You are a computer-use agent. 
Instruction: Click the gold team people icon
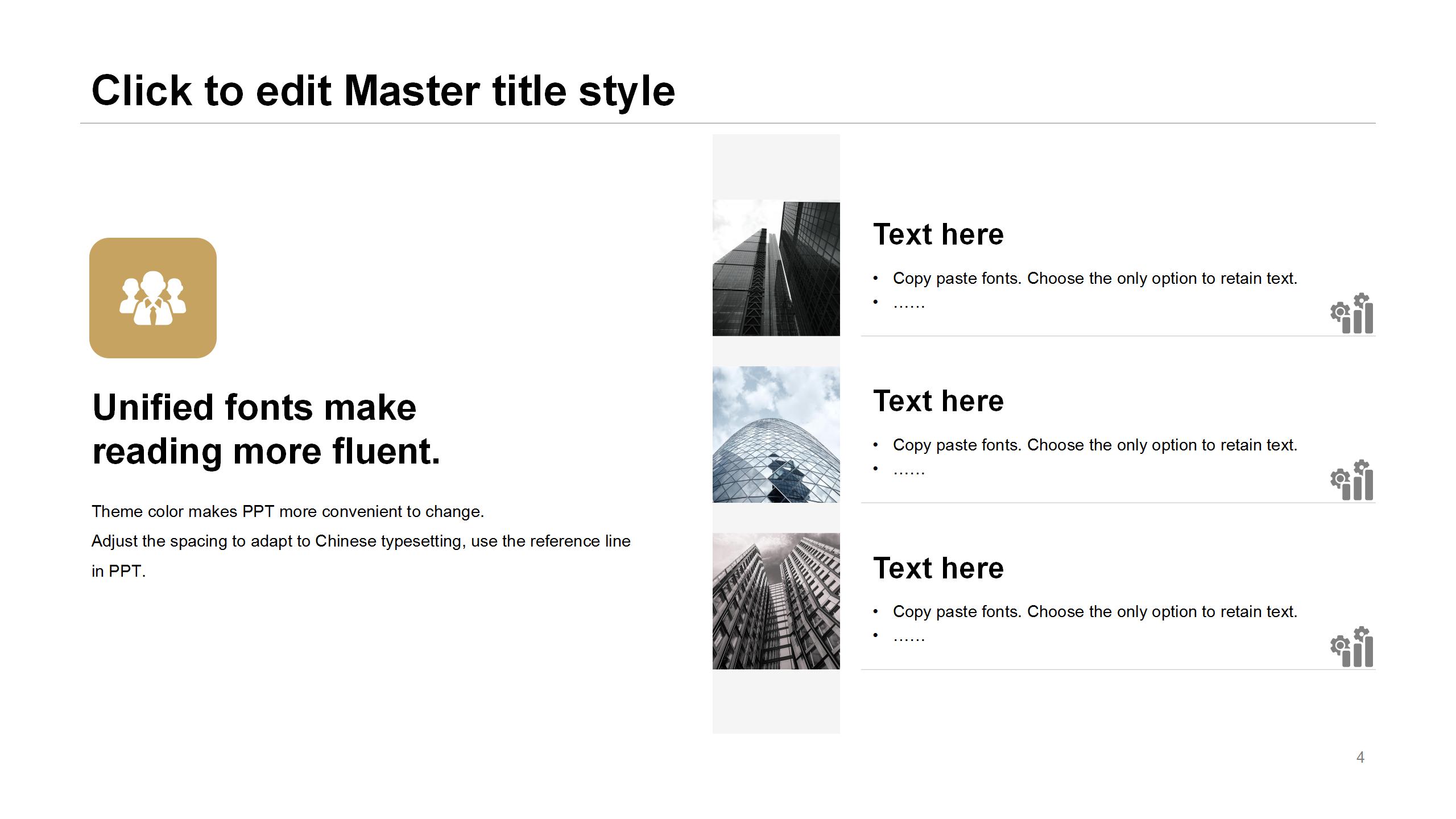point(152,298)
